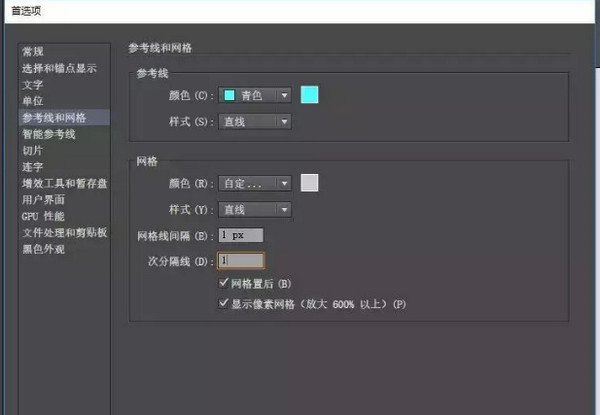The height and width of the screenshot is (415, 600).
Task: Click the cyan guides color swatch
Action: [x=309, y=95]
